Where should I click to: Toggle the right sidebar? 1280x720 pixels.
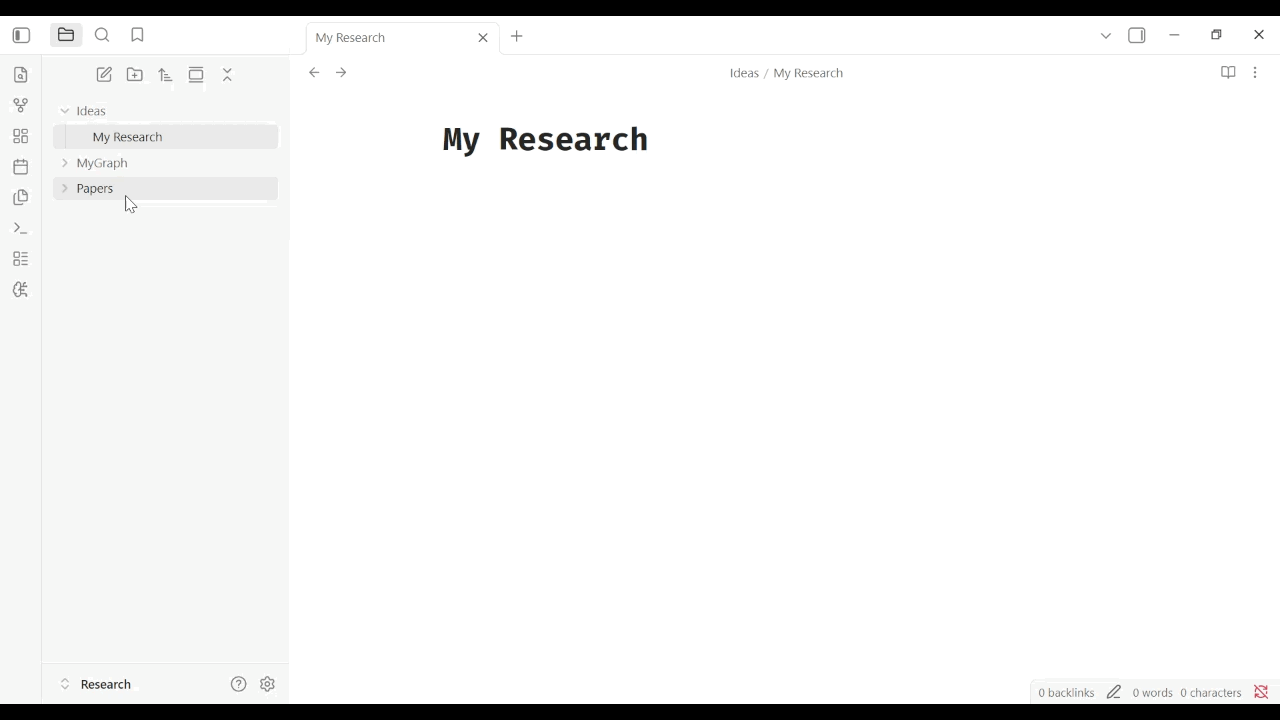tap(1137, 36)
